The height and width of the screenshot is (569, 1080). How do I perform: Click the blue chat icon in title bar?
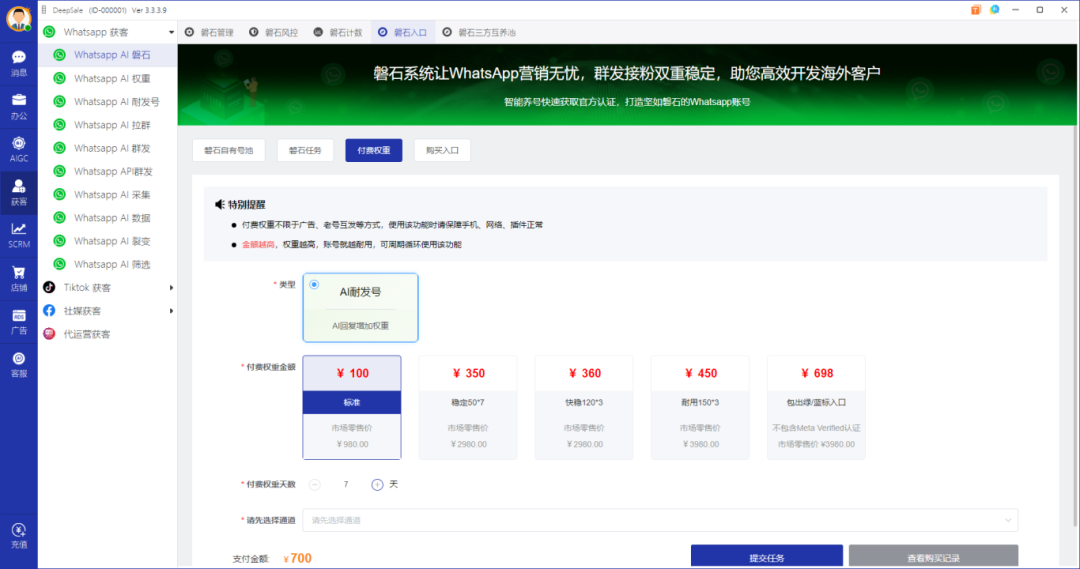point(995,10)
